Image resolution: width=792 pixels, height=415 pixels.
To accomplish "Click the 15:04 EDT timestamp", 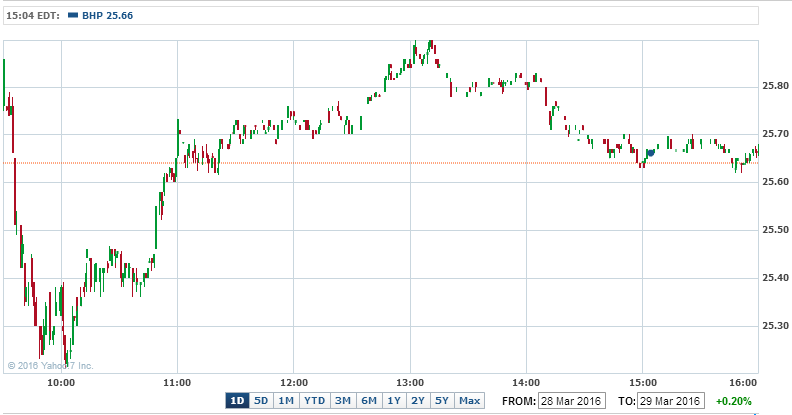I will pyautogui.click(x=33, y=16).
